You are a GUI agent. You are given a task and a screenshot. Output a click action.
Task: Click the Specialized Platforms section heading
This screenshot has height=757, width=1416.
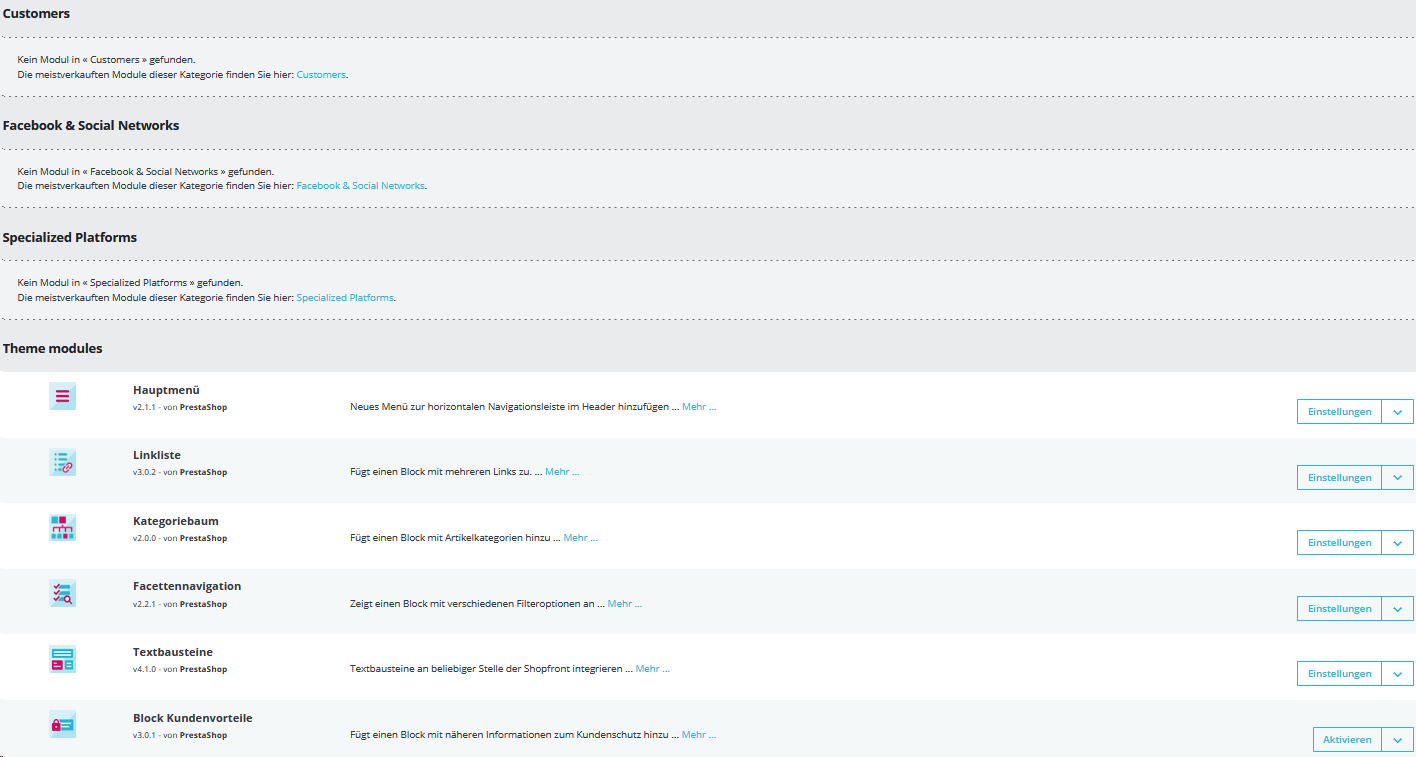pos(70,237)
